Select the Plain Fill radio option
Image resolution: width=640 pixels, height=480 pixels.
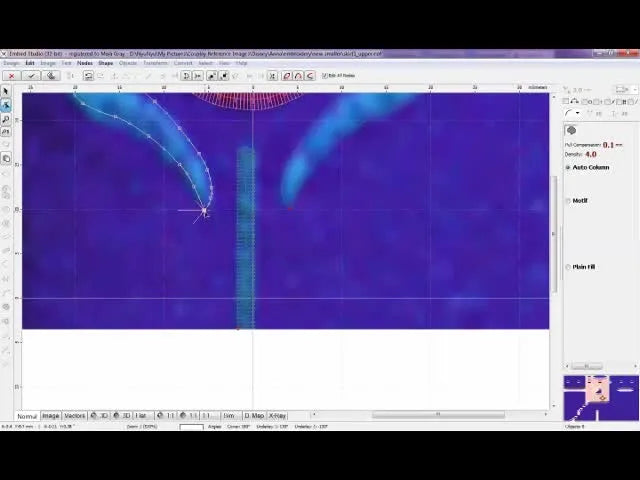pyautogui.click(x=569, y=267)
